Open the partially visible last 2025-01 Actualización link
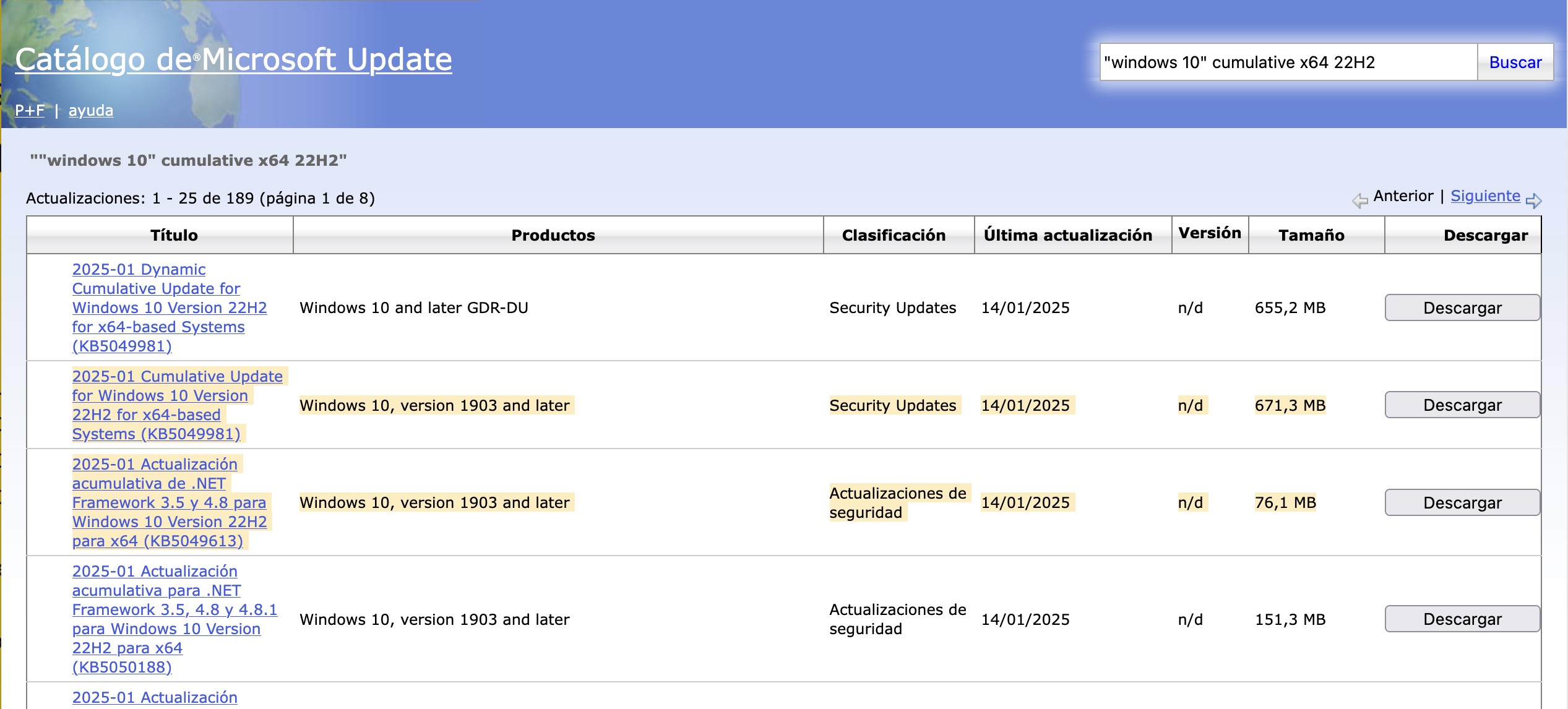Screen dimensions: 1568x709 pyautogui.click(x=155, y=697)
